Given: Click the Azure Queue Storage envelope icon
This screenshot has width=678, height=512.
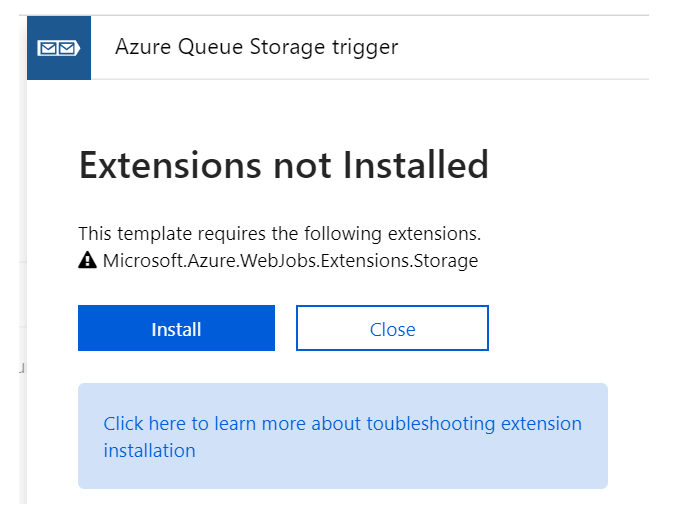Looking at the screenshot, I should (58, 47).
